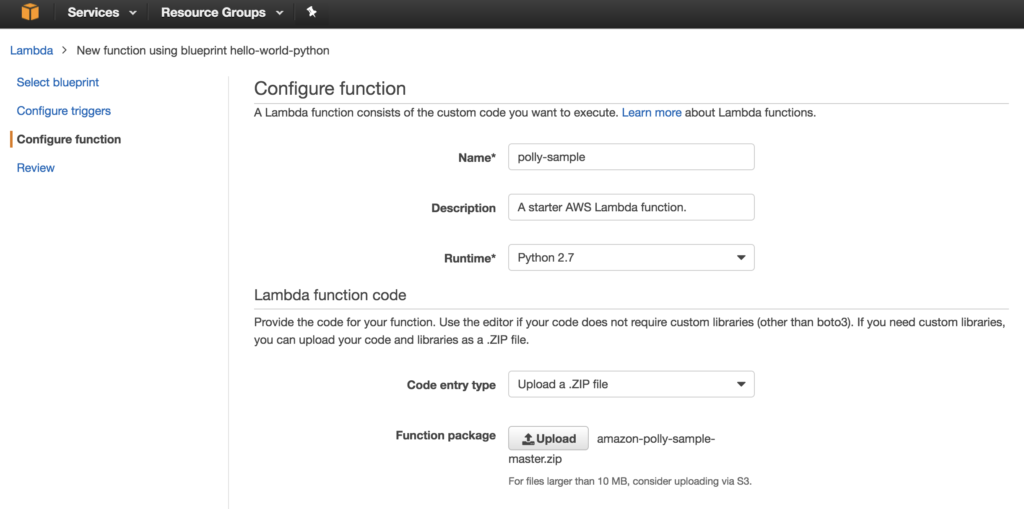Click the 10 MB S3 upload hint

click(630, 482)
